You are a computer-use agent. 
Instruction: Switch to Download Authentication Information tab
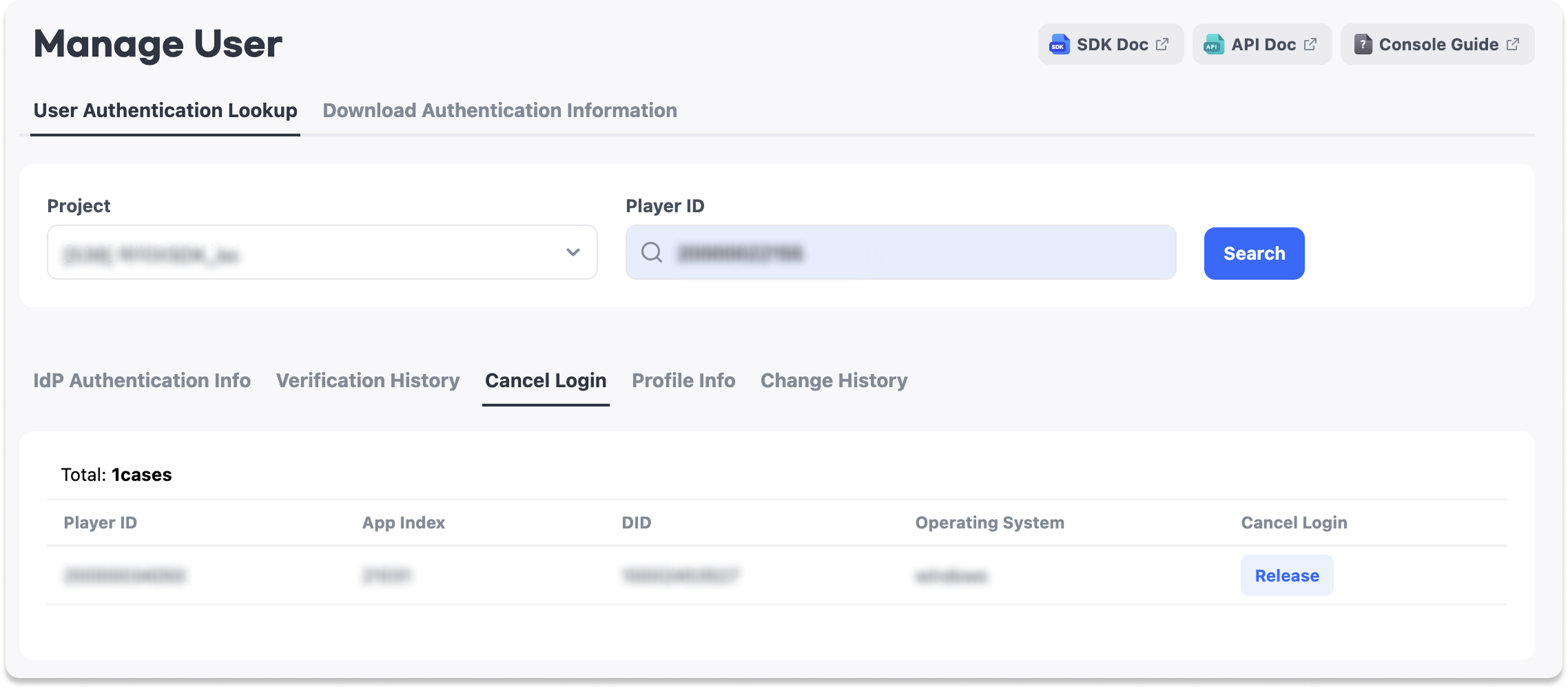point(499,110)
